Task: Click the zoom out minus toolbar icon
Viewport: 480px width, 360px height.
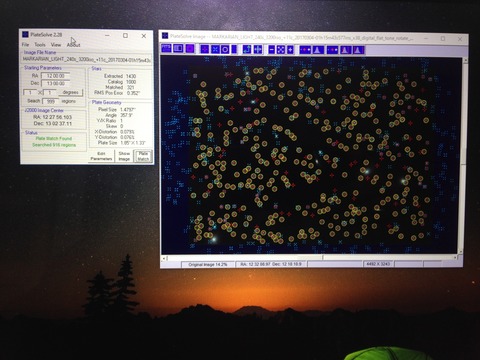Action: (x=272, y=49)
